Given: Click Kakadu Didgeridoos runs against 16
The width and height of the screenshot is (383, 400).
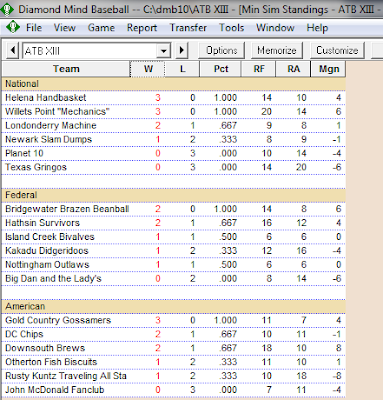Looking at the screenshot, I should point(301,251).
